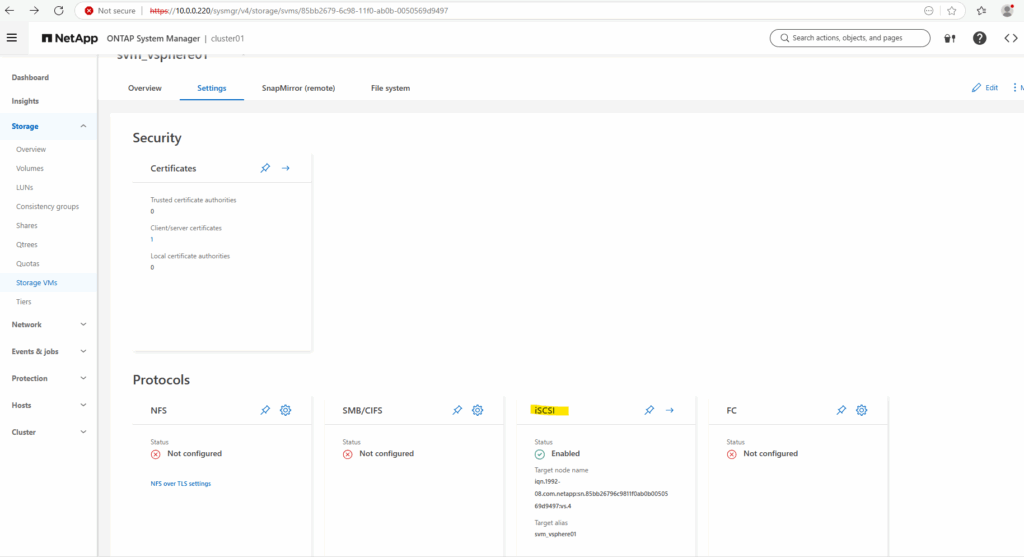Click the search actions, objects, and pages field
1024x557 pixels.
tap(850, 38)
